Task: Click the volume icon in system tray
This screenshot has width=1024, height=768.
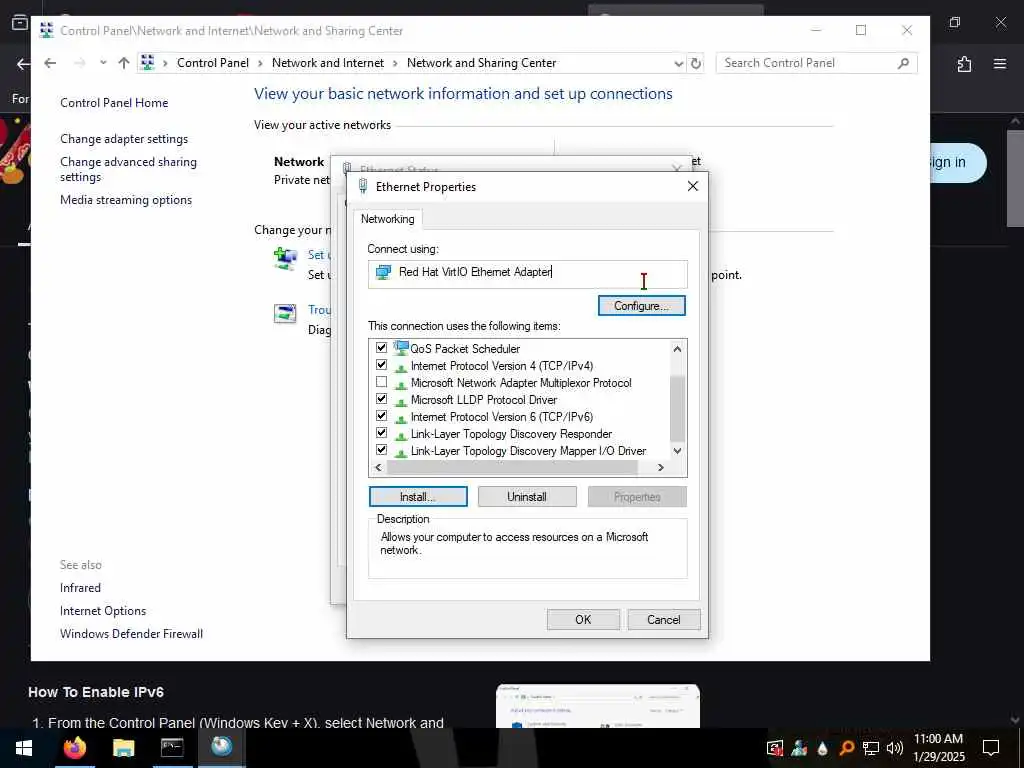Action: (895, 748)
